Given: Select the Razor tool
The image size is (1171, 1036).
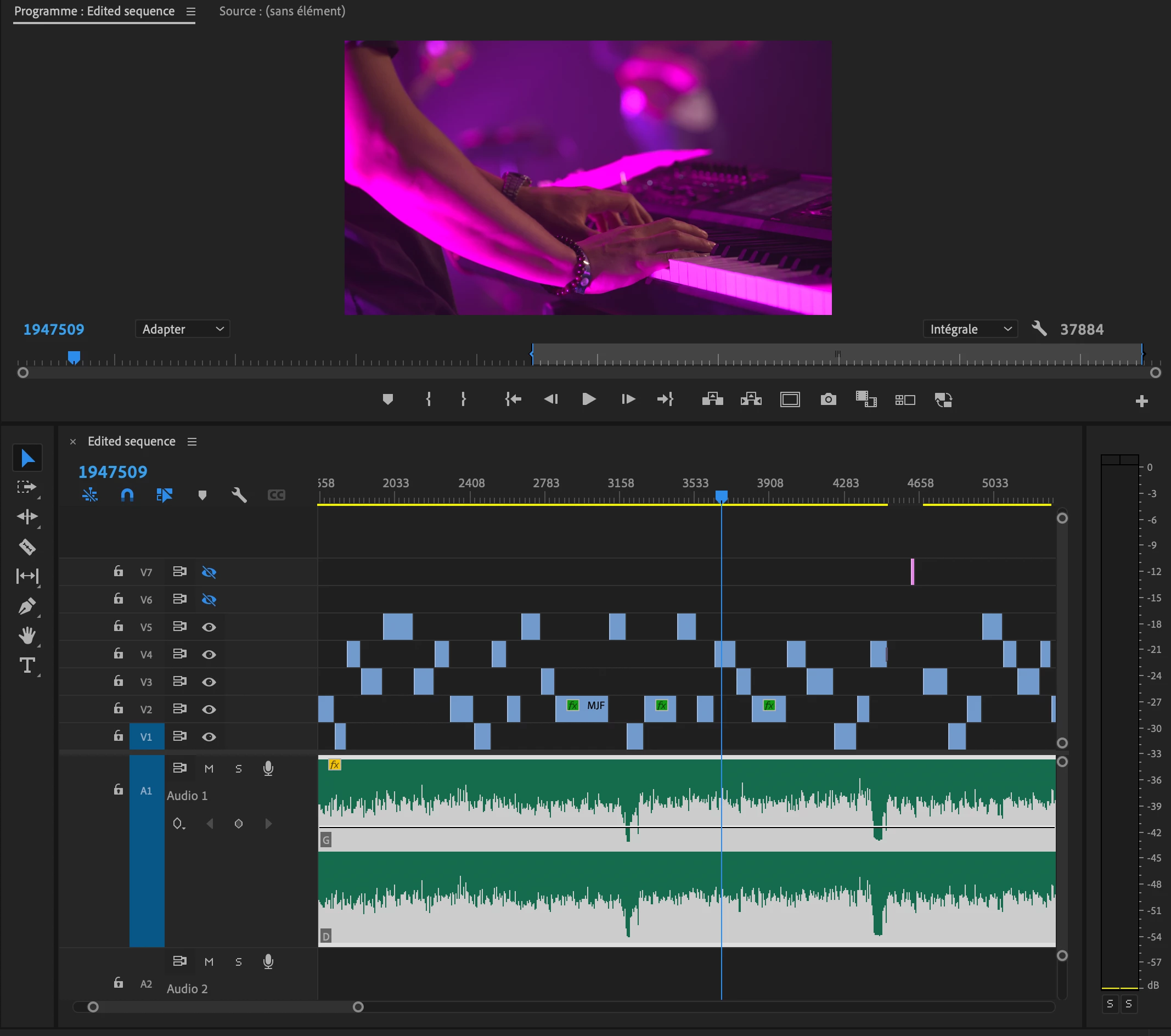Looking at the screenshot, I should click(x=27, y=547).
